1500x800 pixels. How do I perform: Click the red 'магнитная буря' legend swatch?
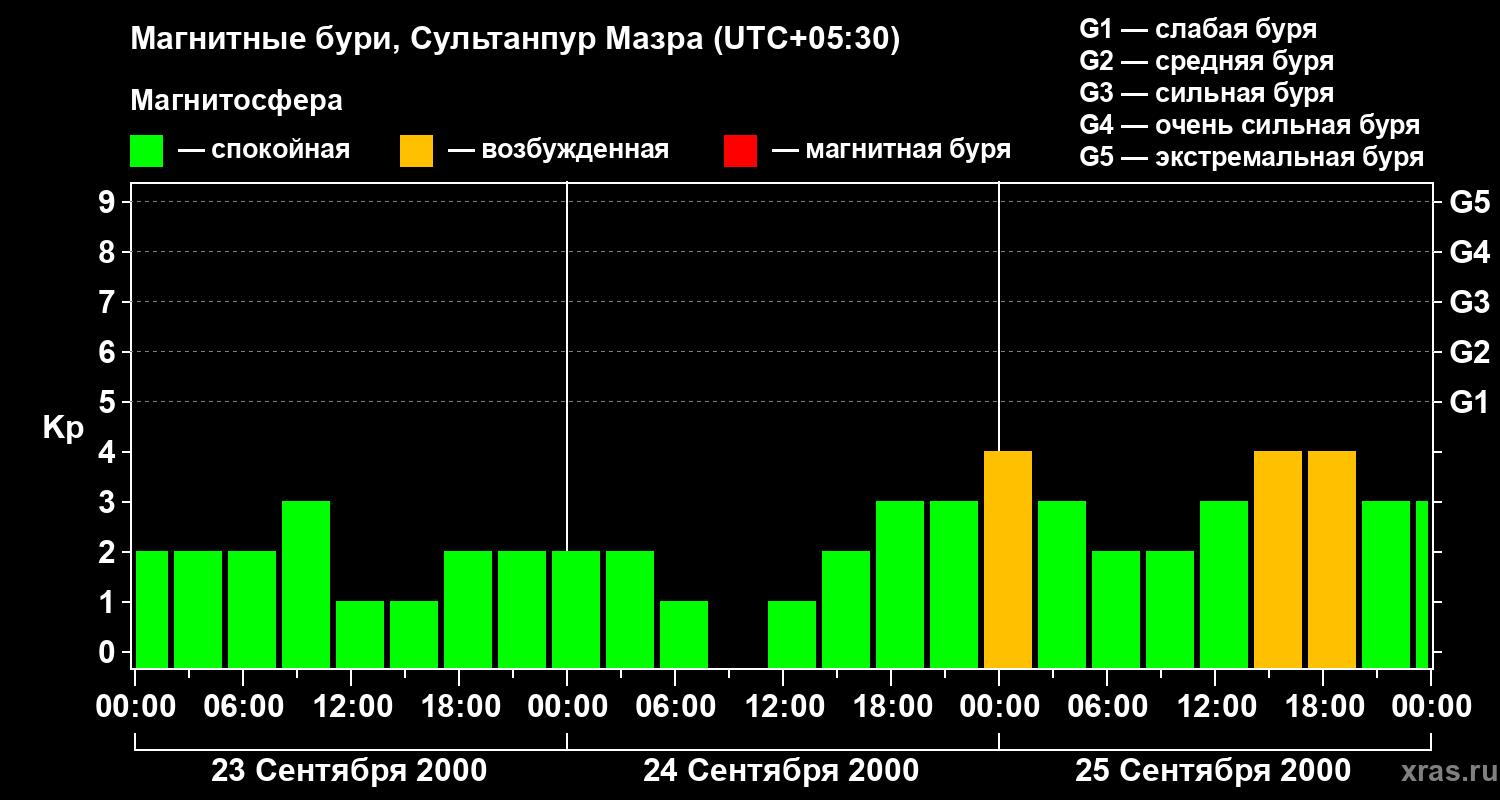pyautogui.click(x=740, y=151)
